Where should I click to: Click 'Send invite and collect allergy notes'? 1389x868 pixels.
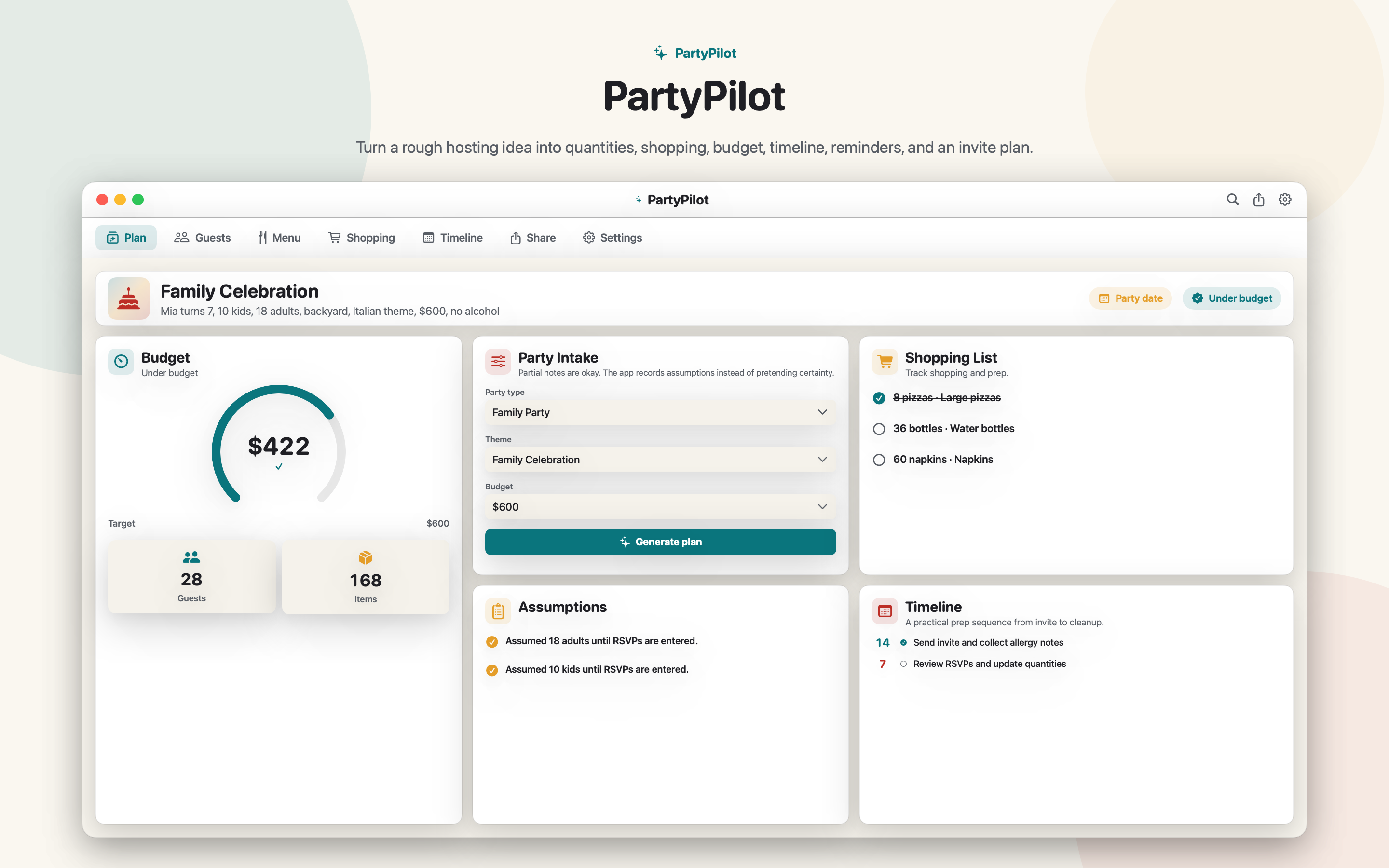988,642
